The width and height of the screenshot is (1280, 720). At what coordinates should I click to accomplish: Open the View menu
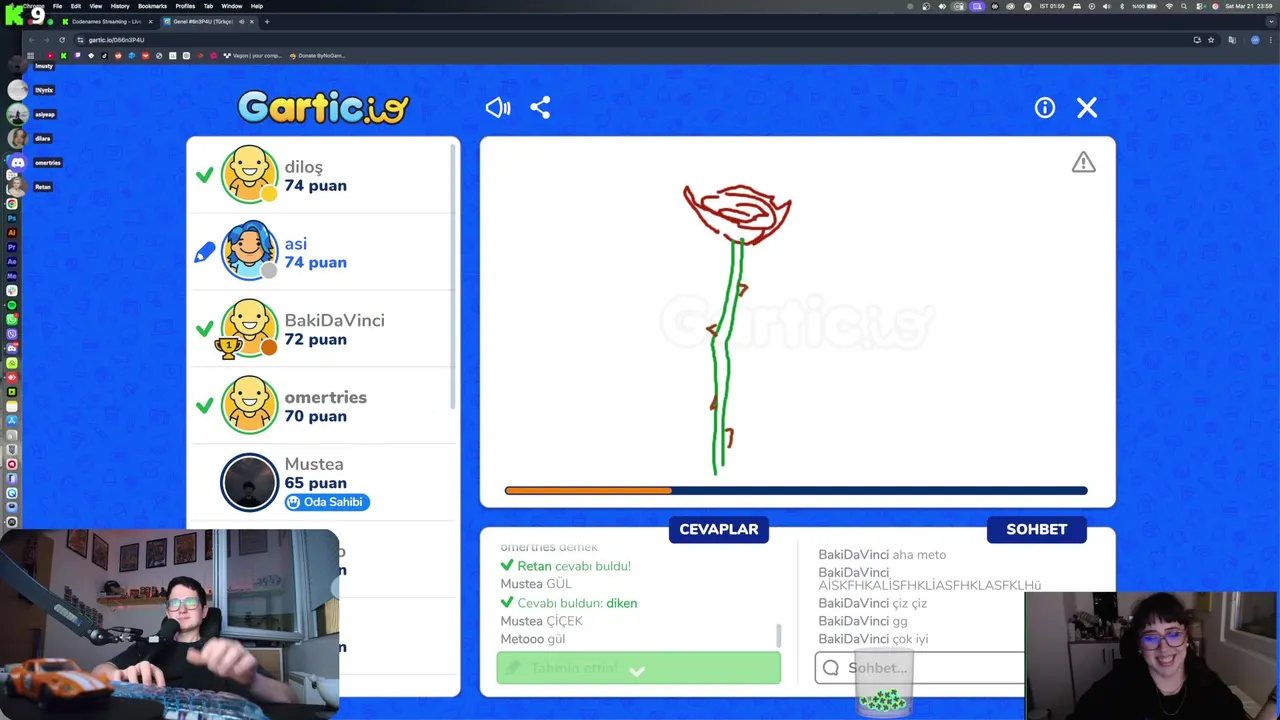tap(95, 6)
